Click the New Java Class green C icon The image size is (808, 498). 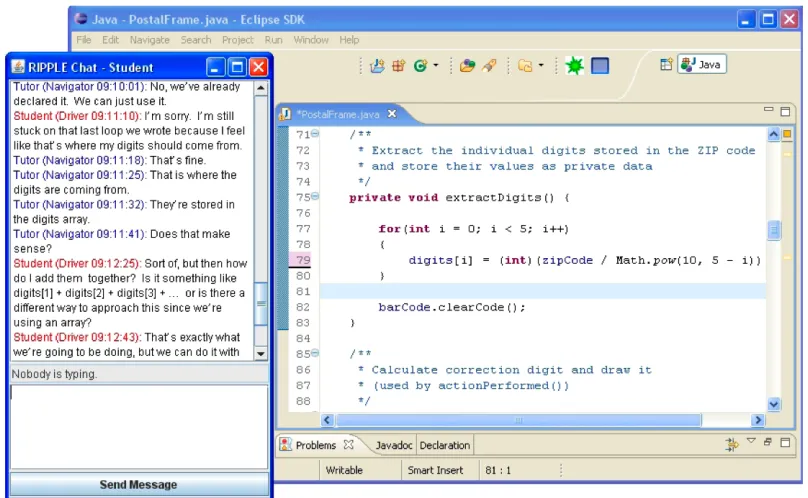pos(420,65)
